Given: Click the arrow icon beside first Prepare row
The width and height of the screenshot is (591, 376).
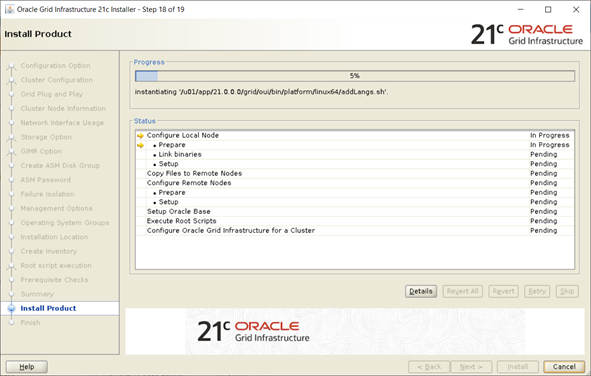Looking at the screenshot, I should tap(141, 145).
